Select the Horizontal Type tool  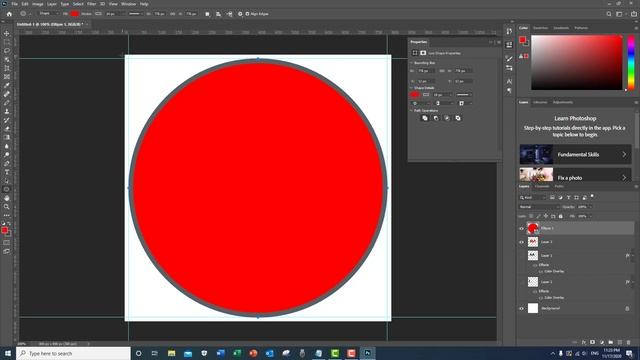pos(7,172)
